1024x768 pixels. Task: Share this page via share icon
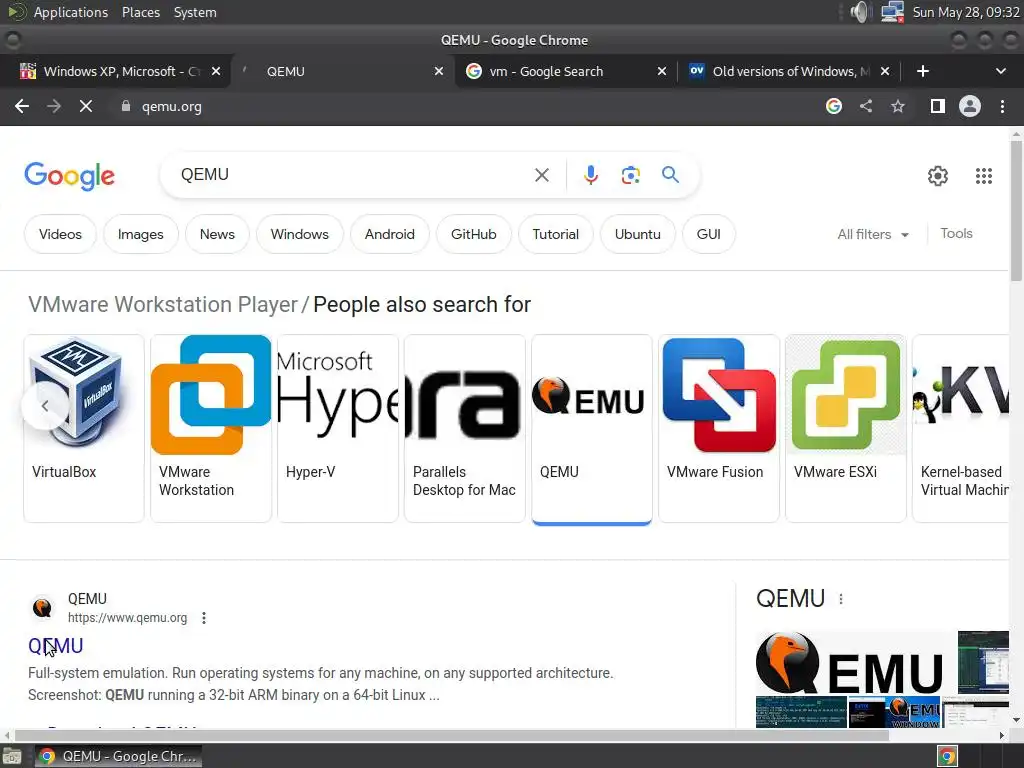[866, 106]
